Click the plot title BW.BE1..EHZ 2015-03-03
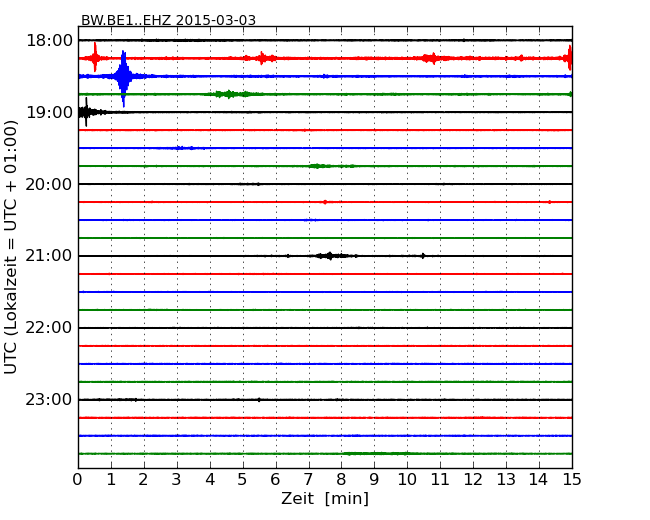This screenshot has height=520, width=650. click(168, 20)
